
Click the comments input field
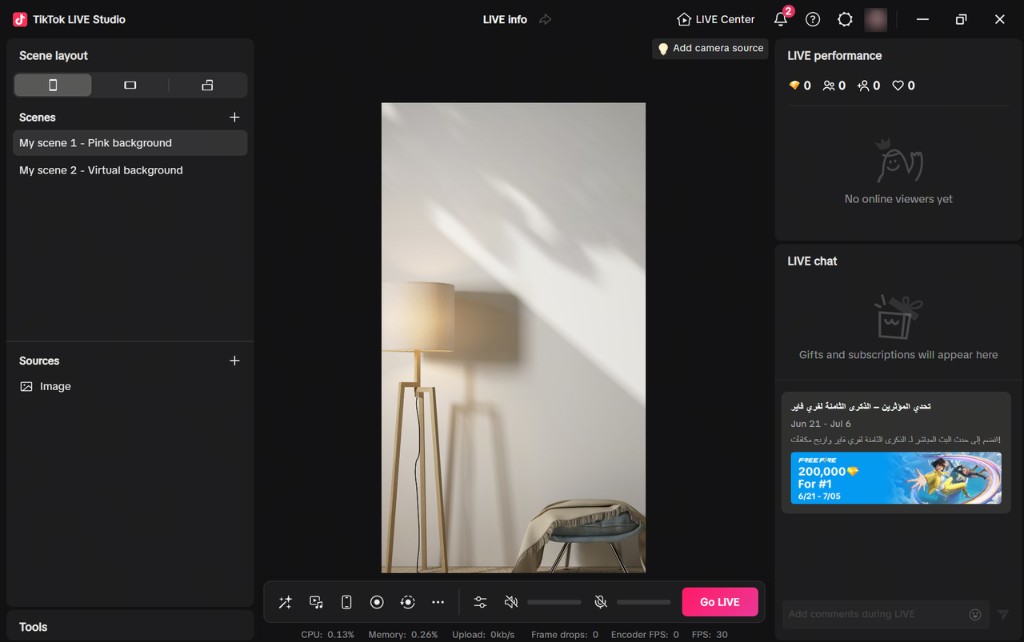tap(870, 614)
